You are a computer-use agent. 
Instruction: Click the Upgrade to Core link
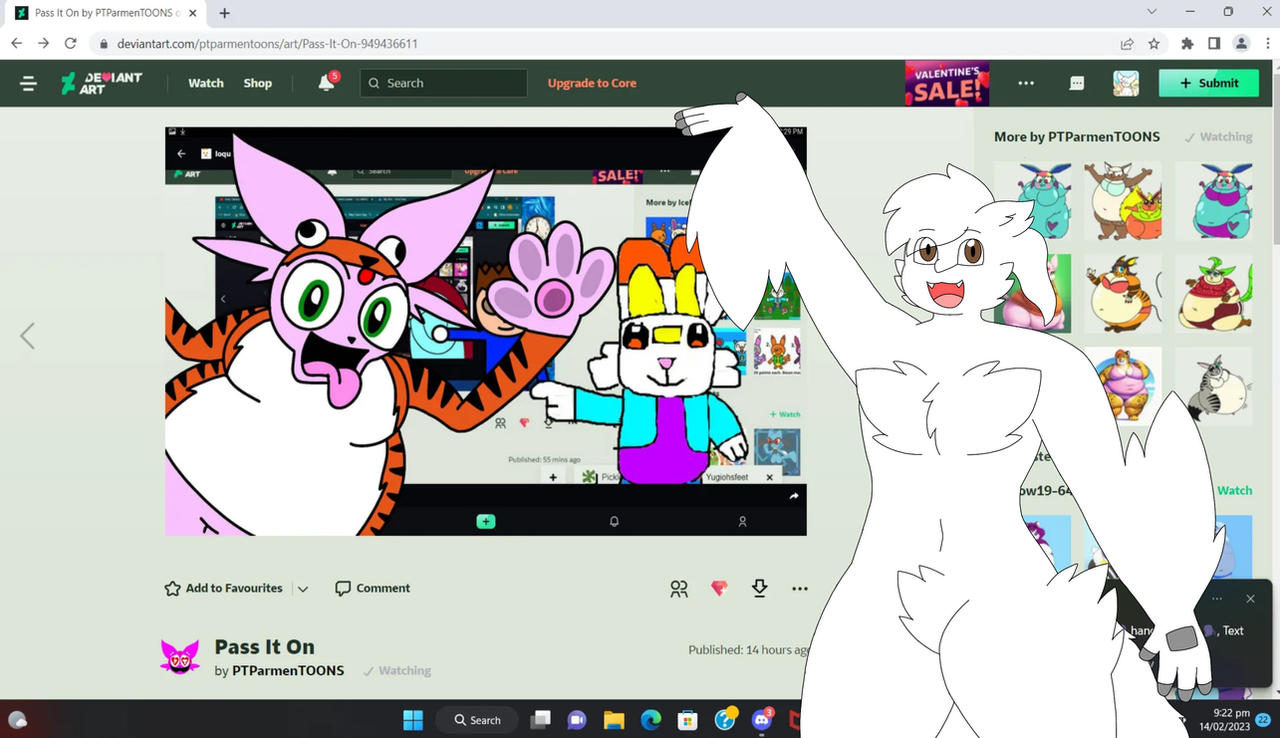tap(592, 83)
